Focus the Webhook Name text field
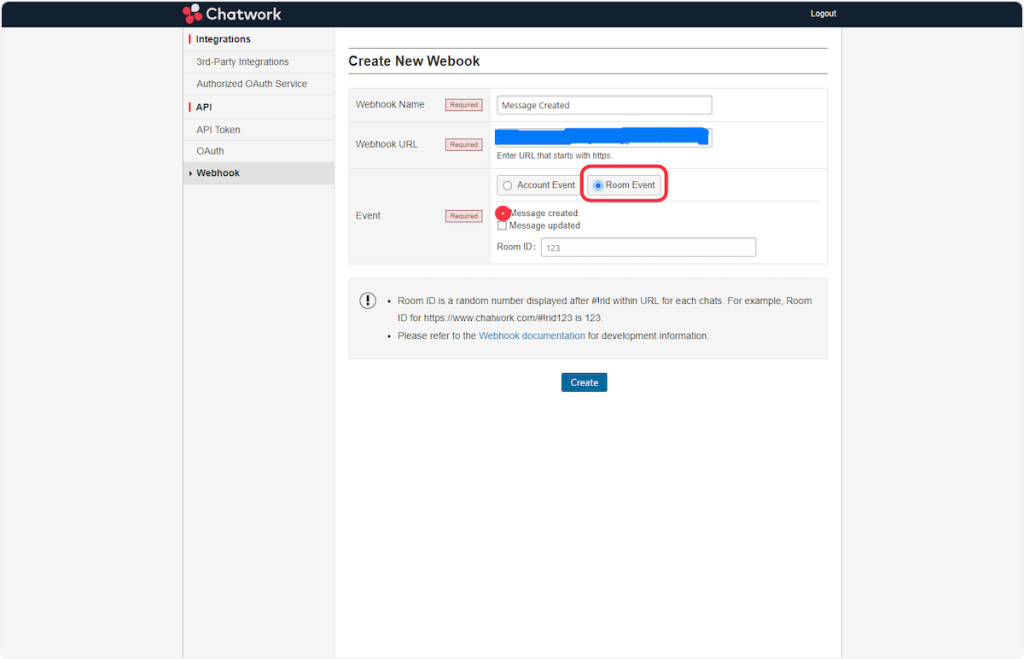 tap(604, 105)
